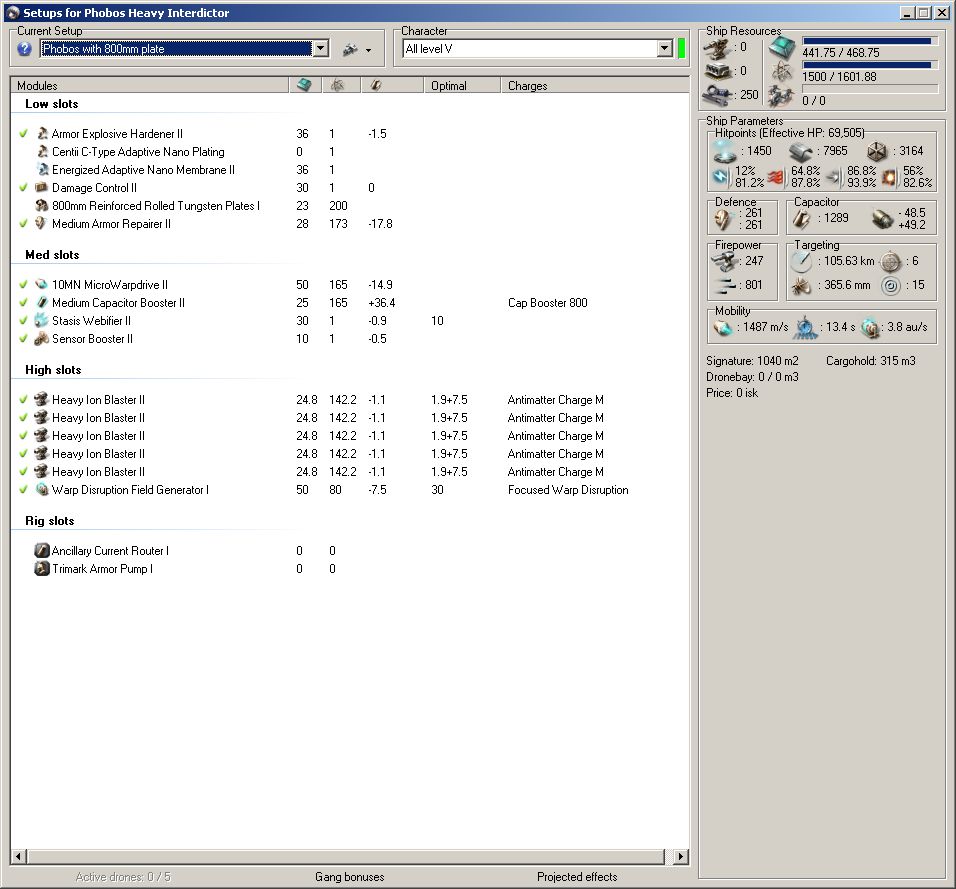Click the max velocity mobility icon
The width and height of the screenshot is (956, 889).
pyautogui.click(x=723, y=327)
